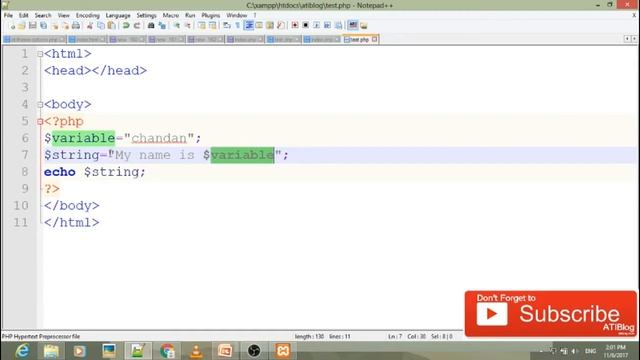This screenshot has height=360, width=640.
Task: Close document using menu bar X
Action: (x=634, y=16)
